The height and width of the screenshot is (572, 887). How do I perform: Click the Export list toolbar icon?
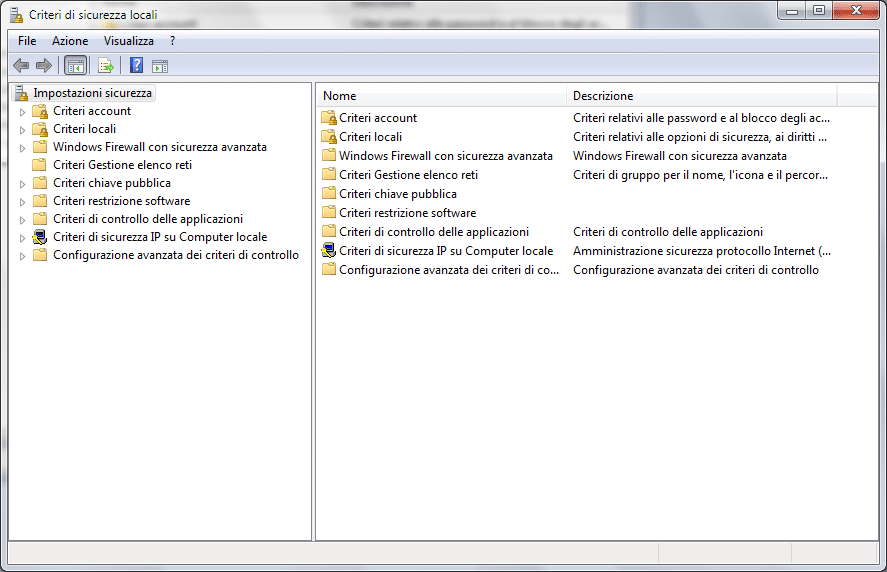(x=106, y=66)
